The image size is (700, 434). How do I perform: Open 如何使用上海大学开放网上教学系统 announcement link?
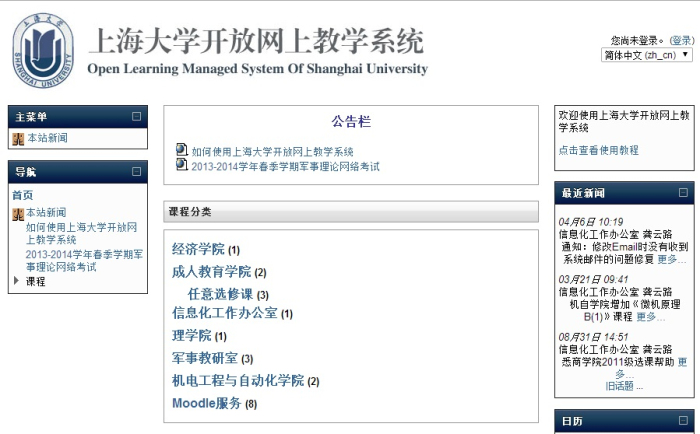(x=272, y=152)
